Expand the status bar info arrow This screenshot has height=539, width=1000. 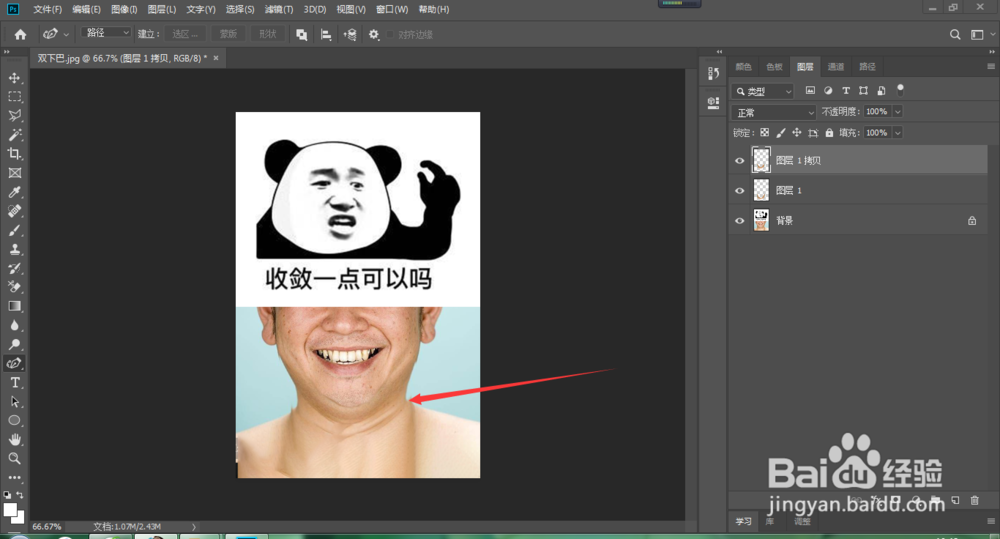(x=194, y=527)
